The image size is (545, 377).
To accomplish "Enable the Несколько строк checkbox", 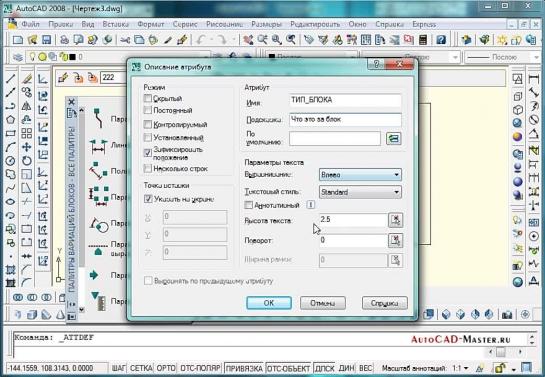I will [148, 169].
